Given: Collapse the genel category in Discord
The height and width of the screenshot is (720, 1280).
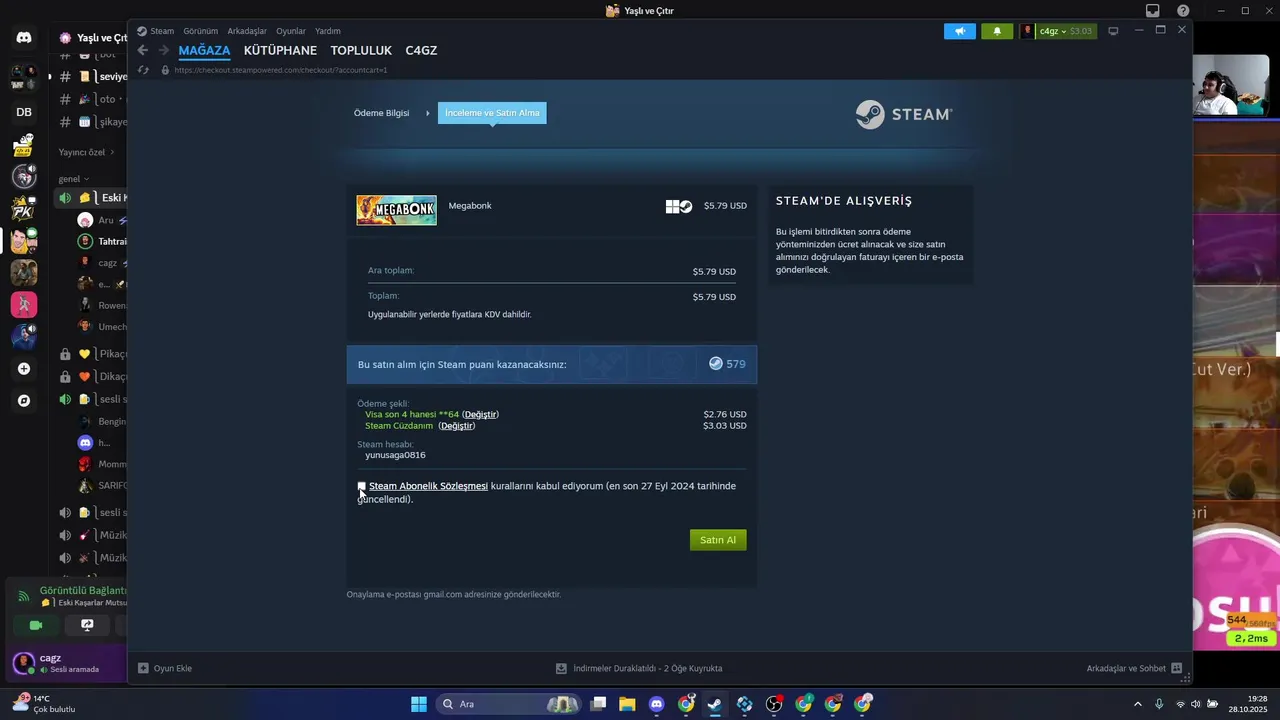Looking at the screenshot, I should click(74, 179).
